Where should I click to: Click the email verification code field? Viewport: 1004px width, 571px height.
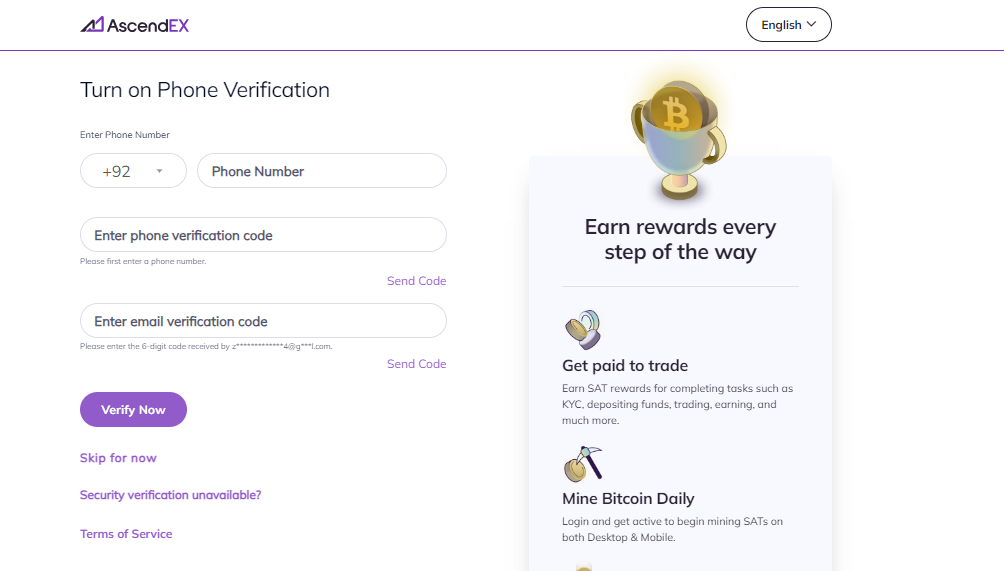point(263,321)
